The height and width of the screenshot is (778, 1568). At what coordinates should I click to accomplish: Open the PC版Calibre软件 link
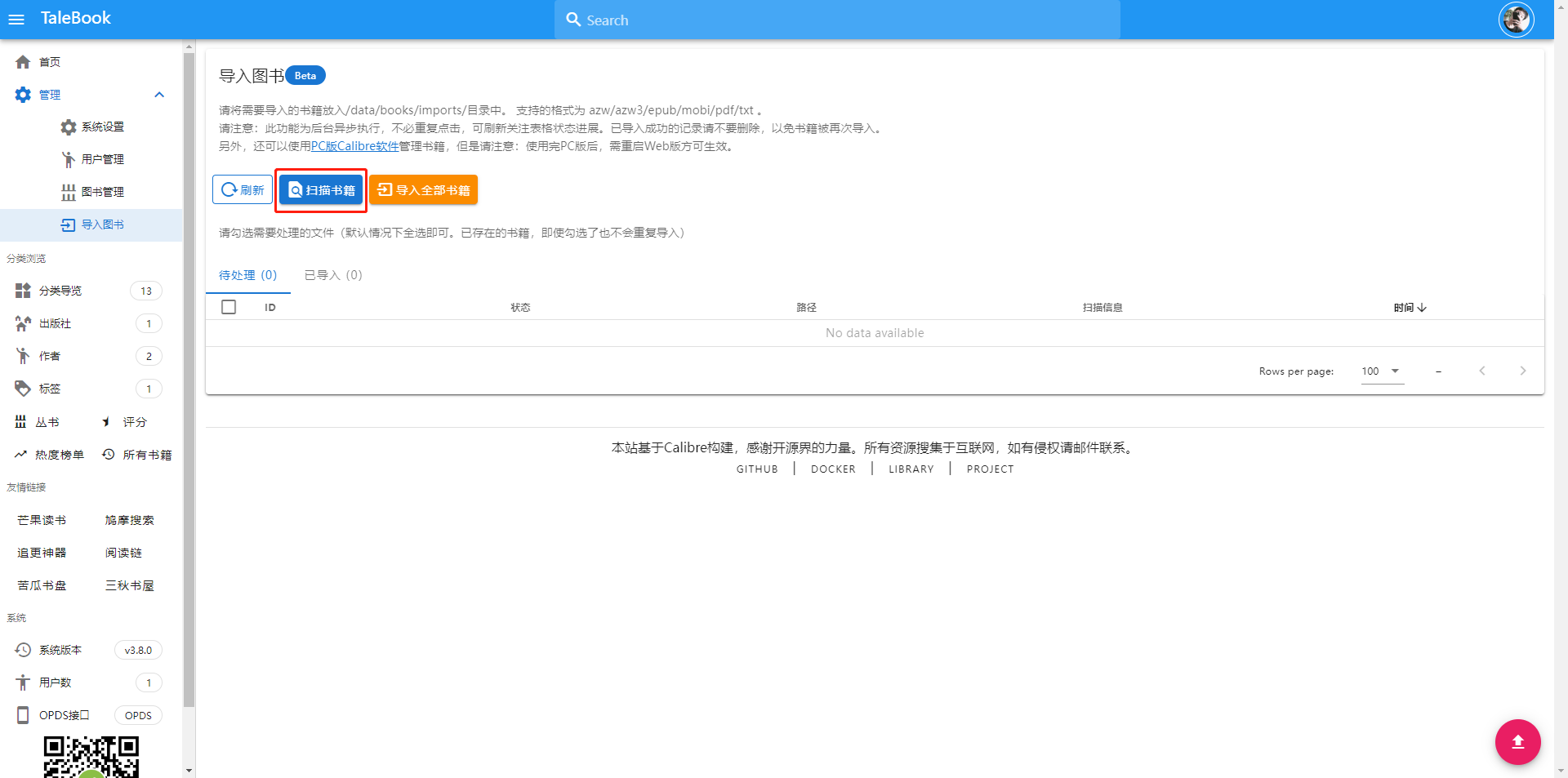pos(354,146)
